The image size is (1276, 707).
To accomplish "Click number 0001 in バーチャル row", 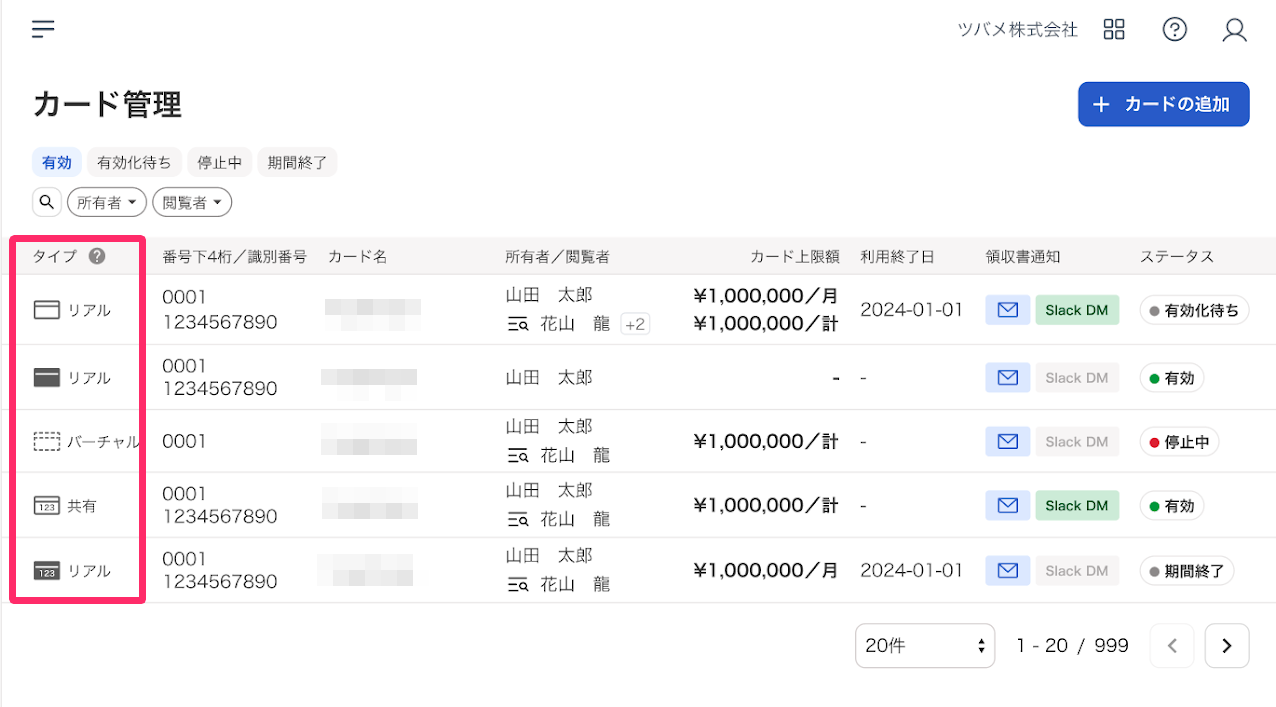I will [184, 441].
